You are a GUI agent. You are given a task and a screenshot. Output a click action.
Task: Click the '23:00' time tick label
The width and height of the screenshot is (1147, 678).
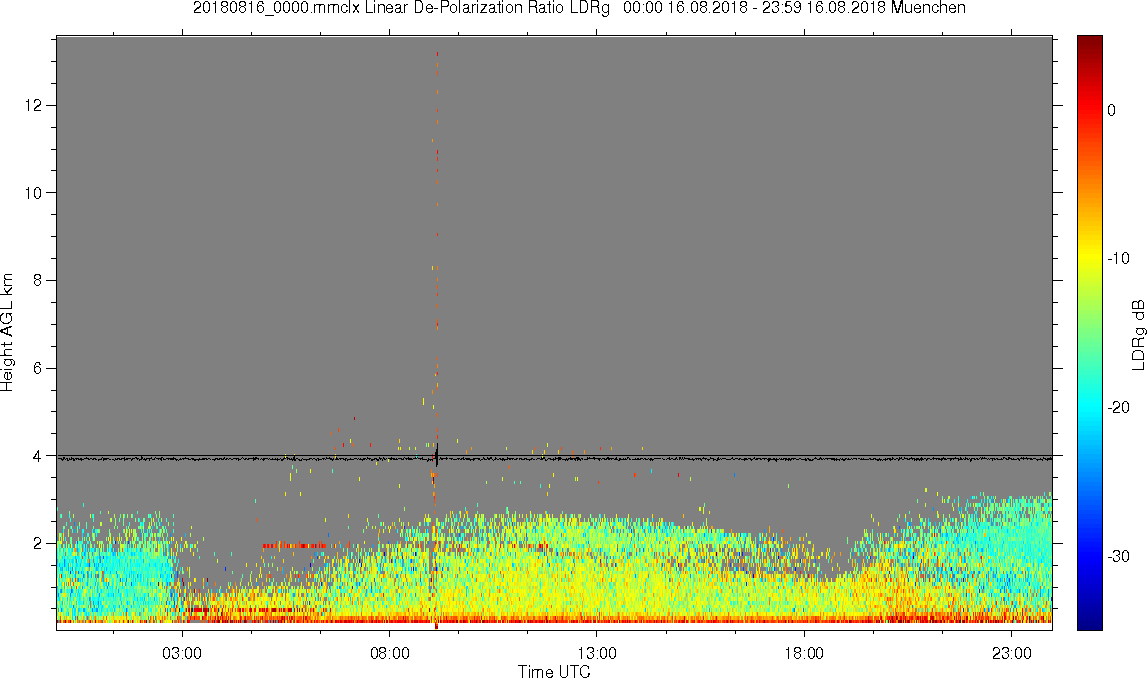[1012, 653]
